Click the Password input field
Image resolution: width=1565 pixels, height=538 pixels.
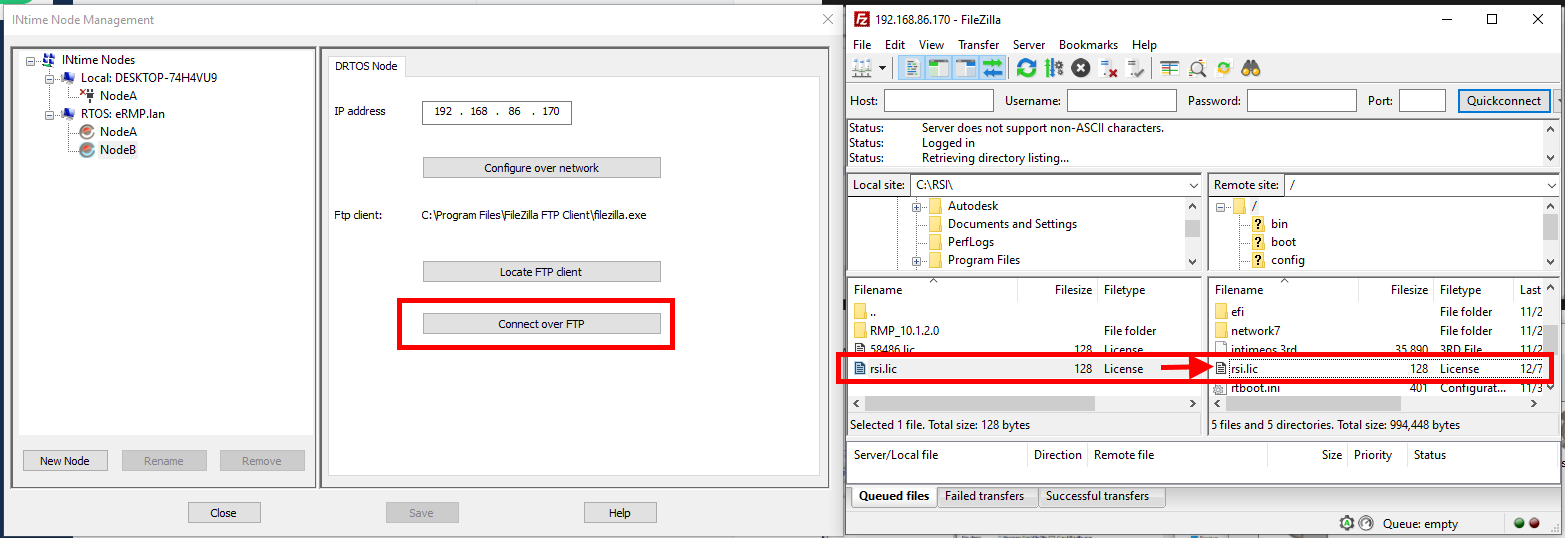coord(1301,101)
